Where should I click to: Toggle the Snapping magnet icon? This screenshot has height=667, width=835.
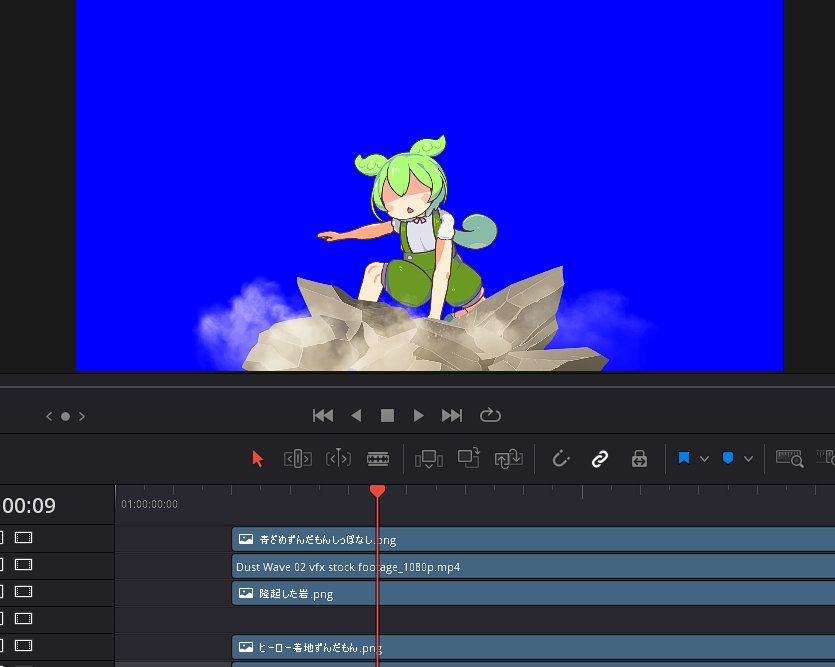561,458
